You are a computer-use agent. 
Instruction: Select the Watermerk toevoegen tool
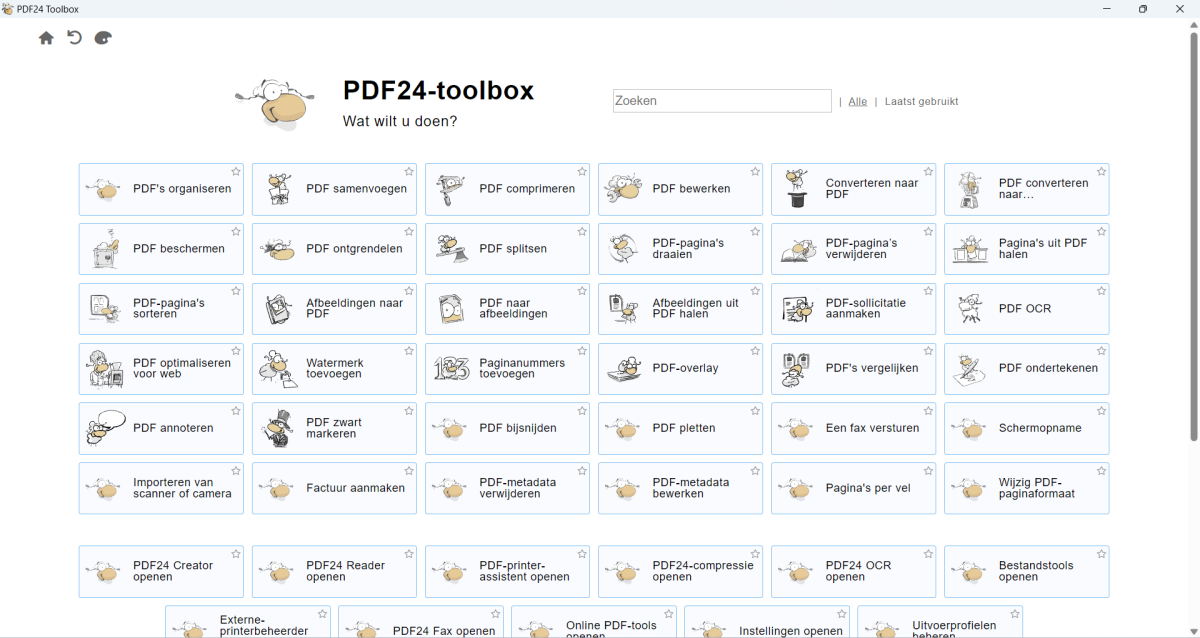[334, 369]
